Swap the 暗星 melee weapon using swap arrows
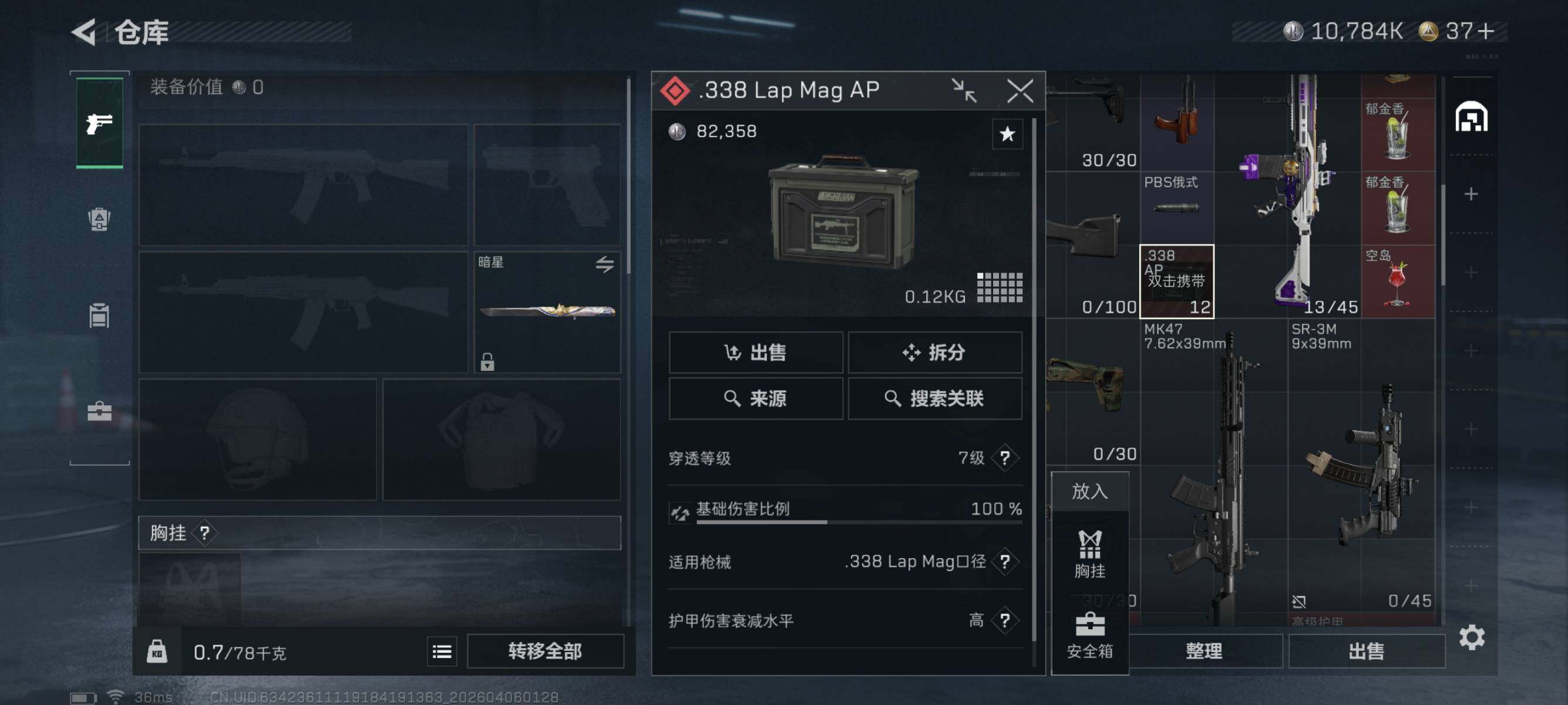 click(604, 264)
